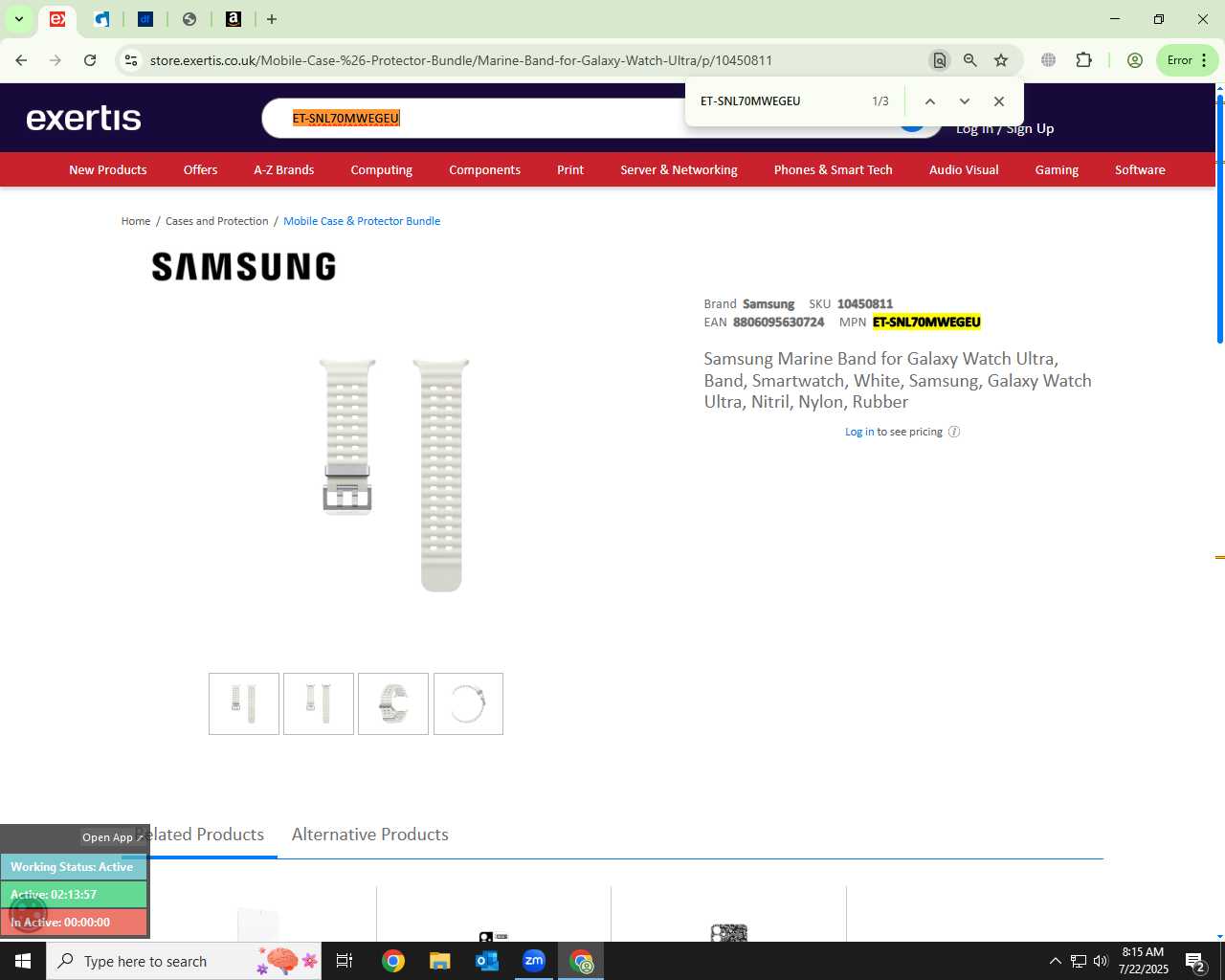Open the Offers menu
Image resolution: width=1225 pixels, height=980 pixels.
[200, 169]
